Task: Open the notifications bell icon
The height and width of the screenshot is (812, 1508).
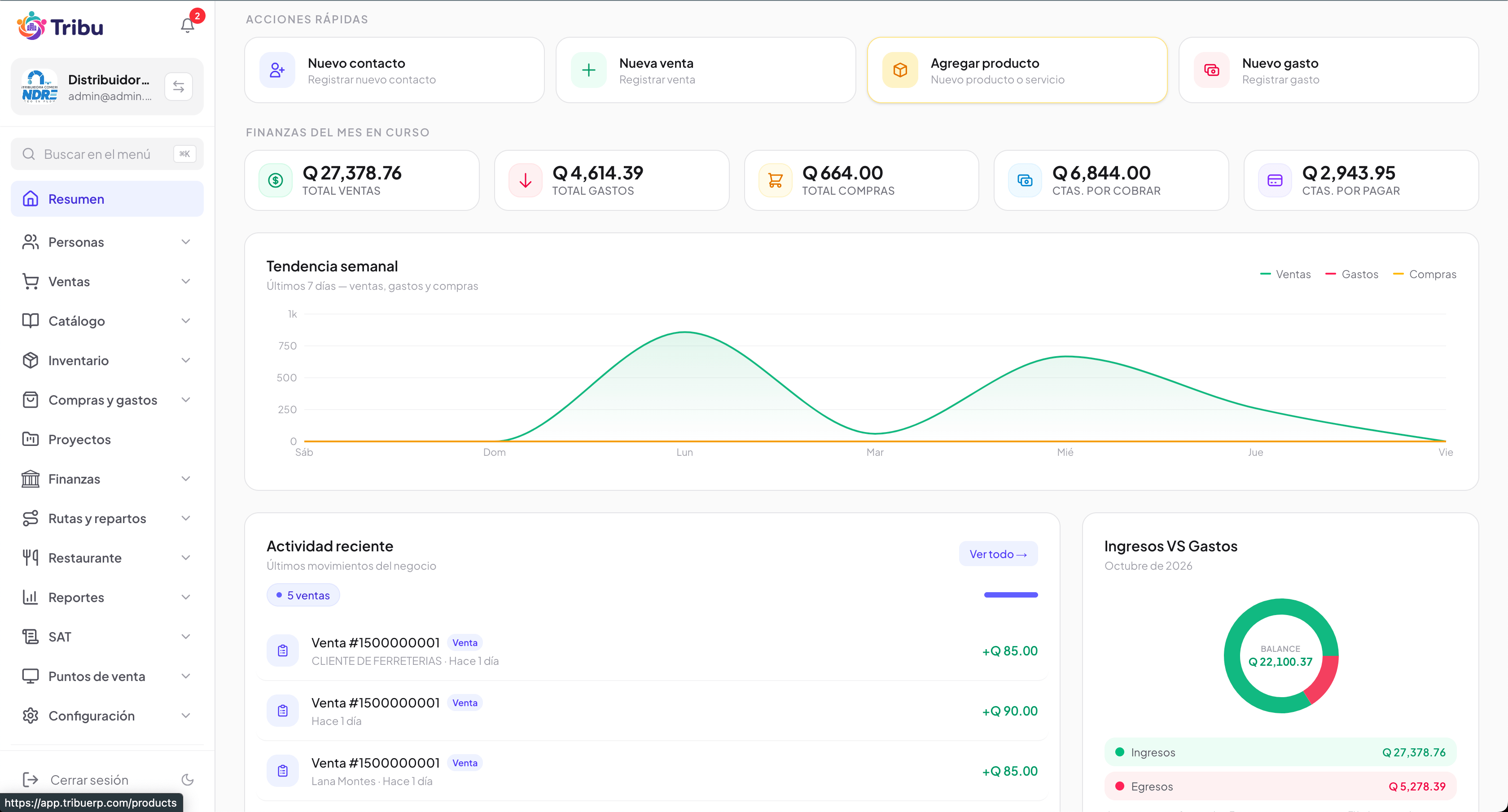Action: coord(187,25)
